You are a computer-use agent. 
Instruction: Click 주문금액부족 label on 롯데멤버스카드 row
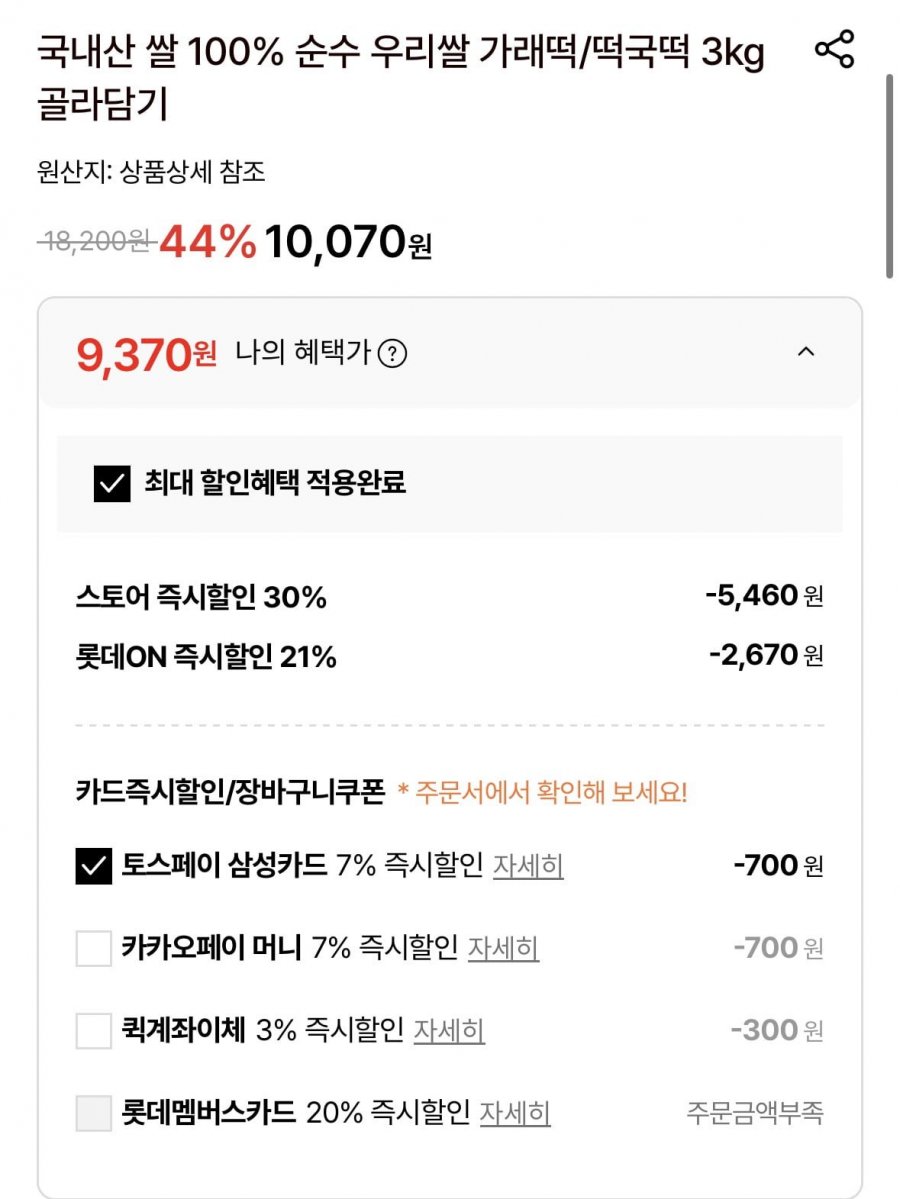pyautogui.click(x=755, y=1113)
